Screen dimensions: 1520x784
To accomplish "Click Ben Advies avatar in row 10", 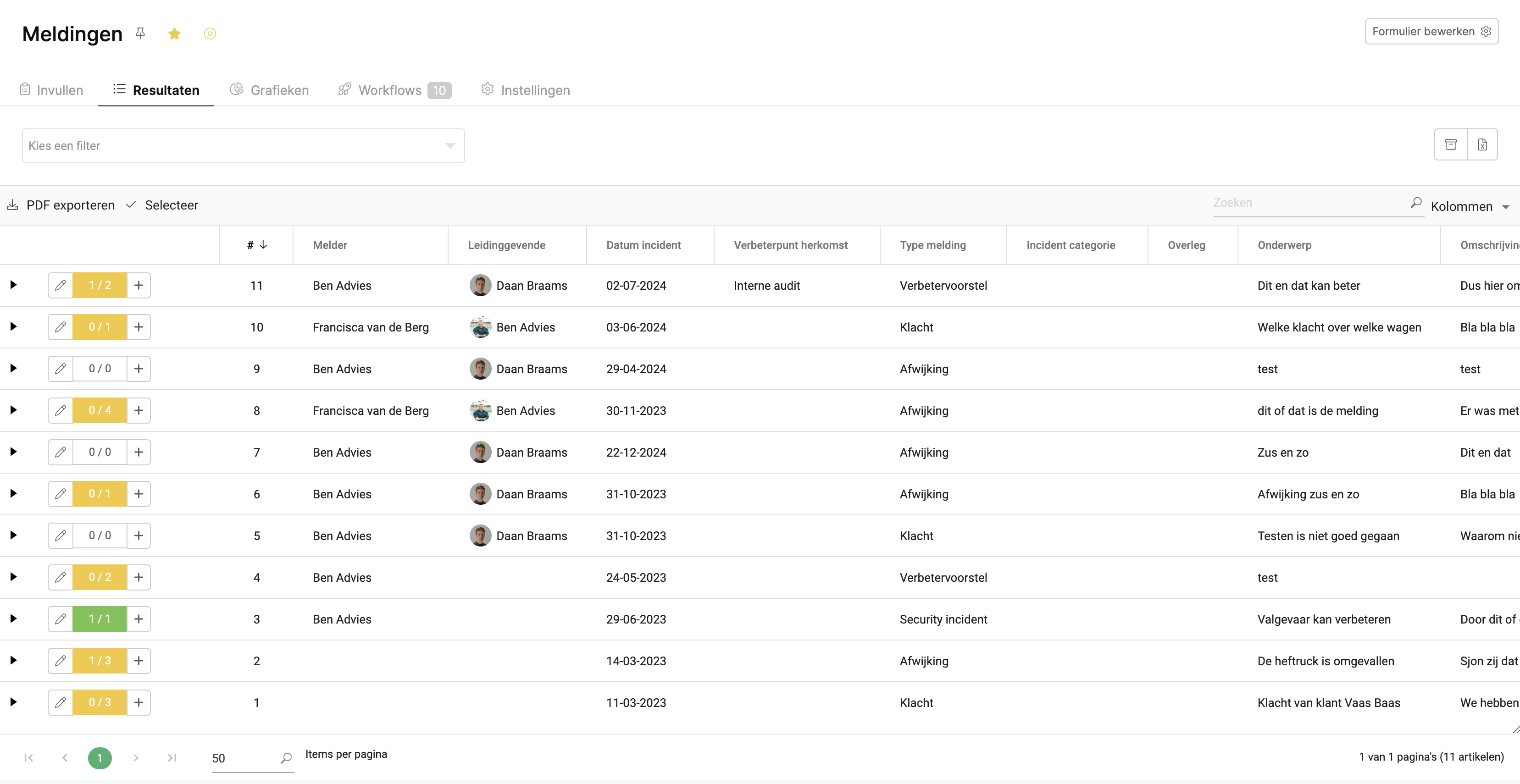I will point(480,327).
